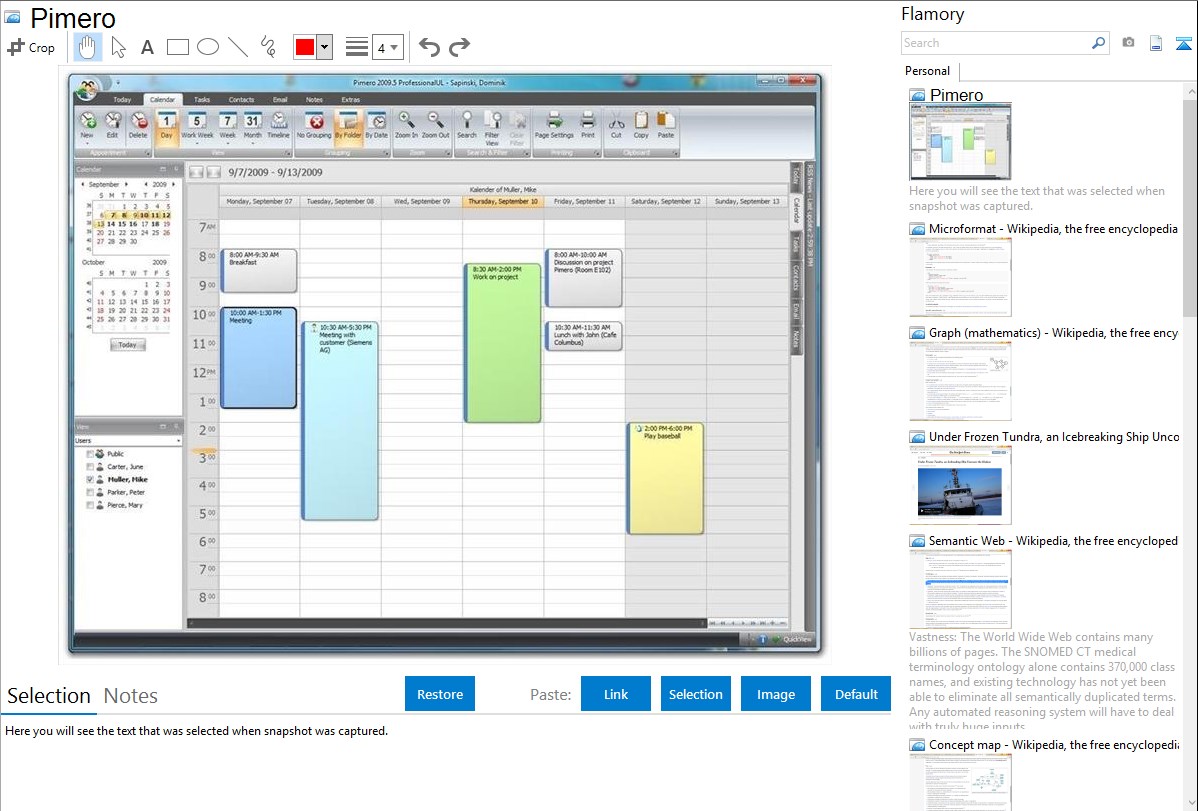Select the Breakfast appointment on Monday
1198x811 pixels.
click(x=259, y=271)
